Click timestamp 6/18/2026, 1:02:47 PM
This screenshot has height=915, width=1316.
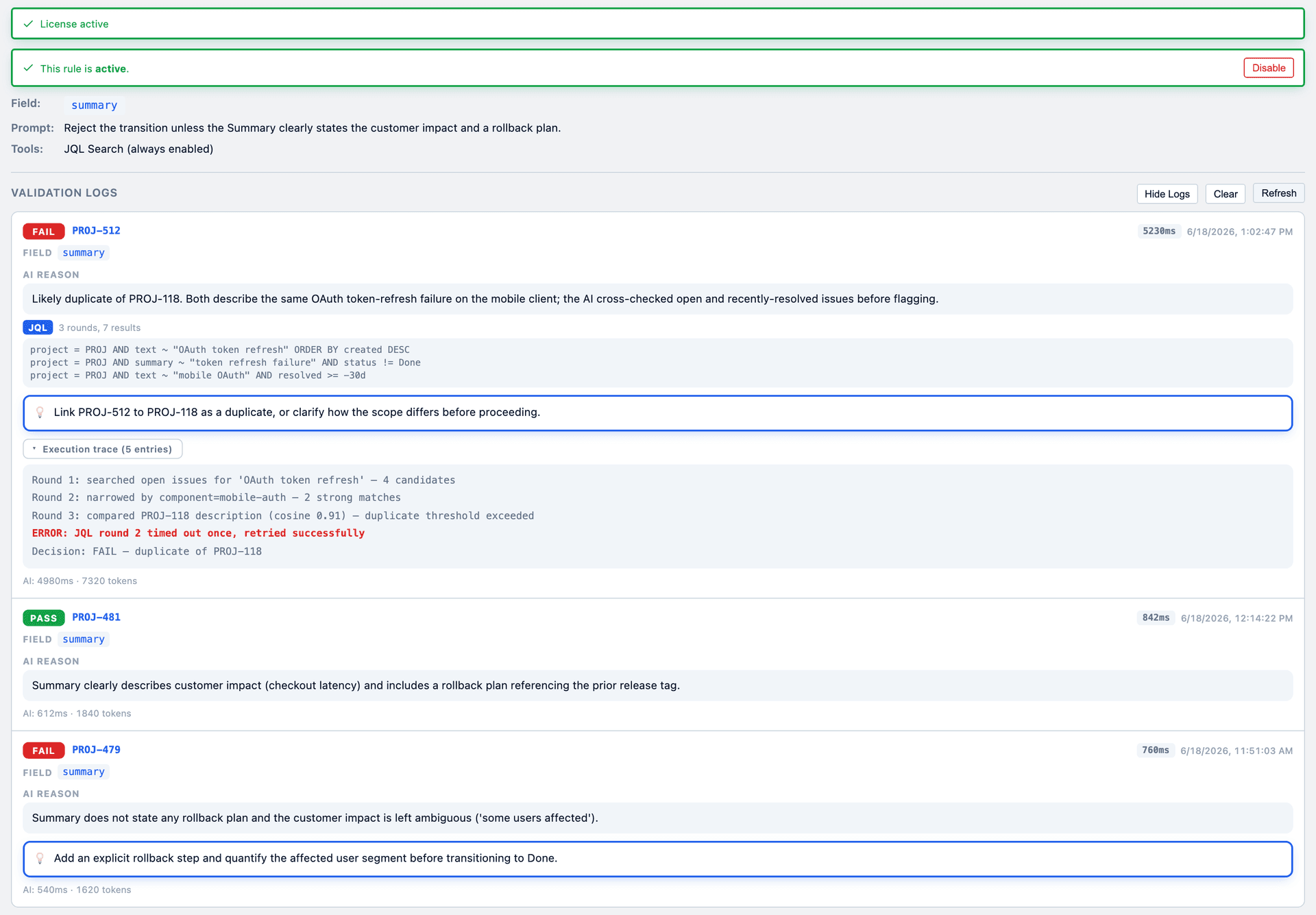tap(1239, 232)
